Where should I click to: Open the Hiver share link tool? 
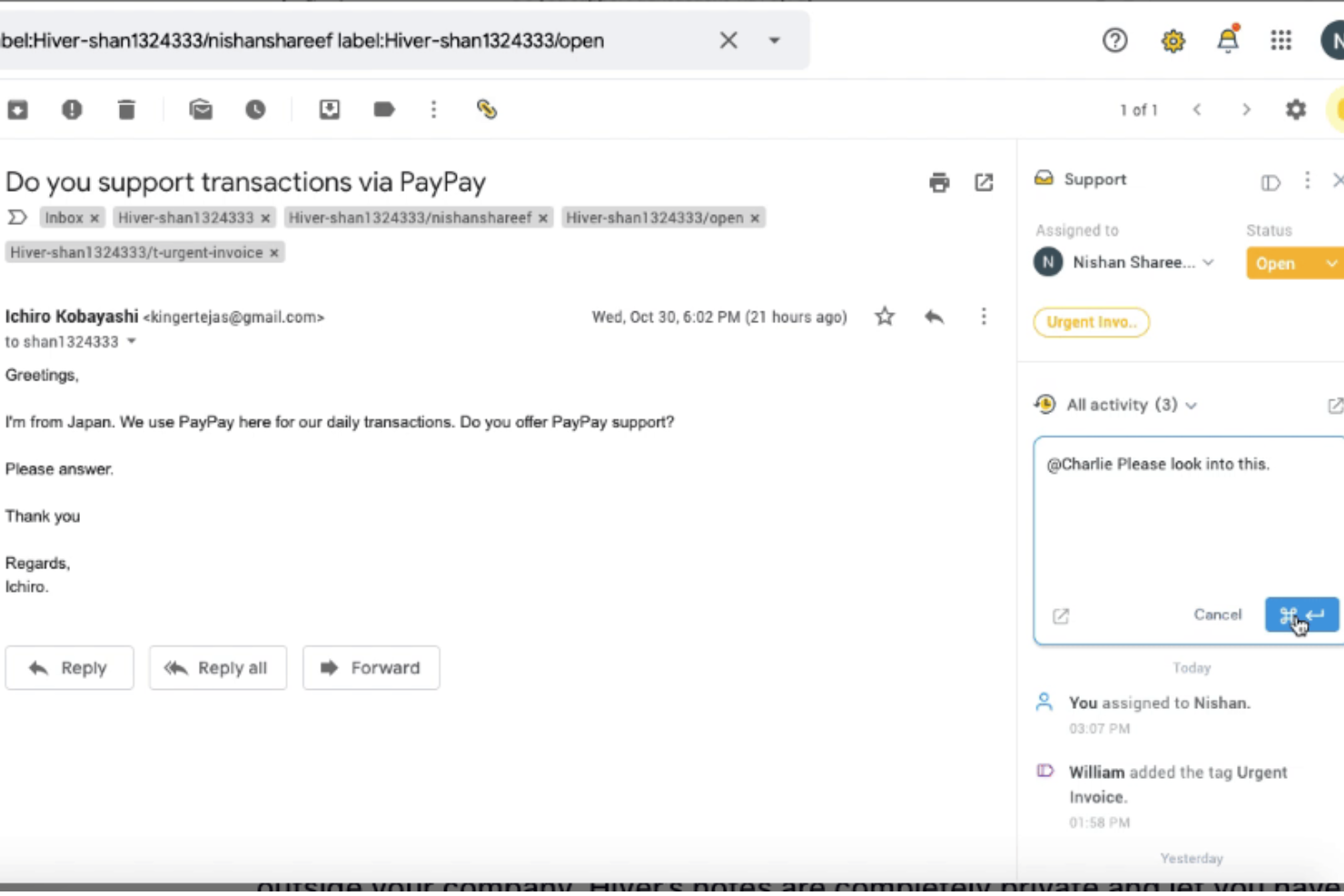point(487,109)
